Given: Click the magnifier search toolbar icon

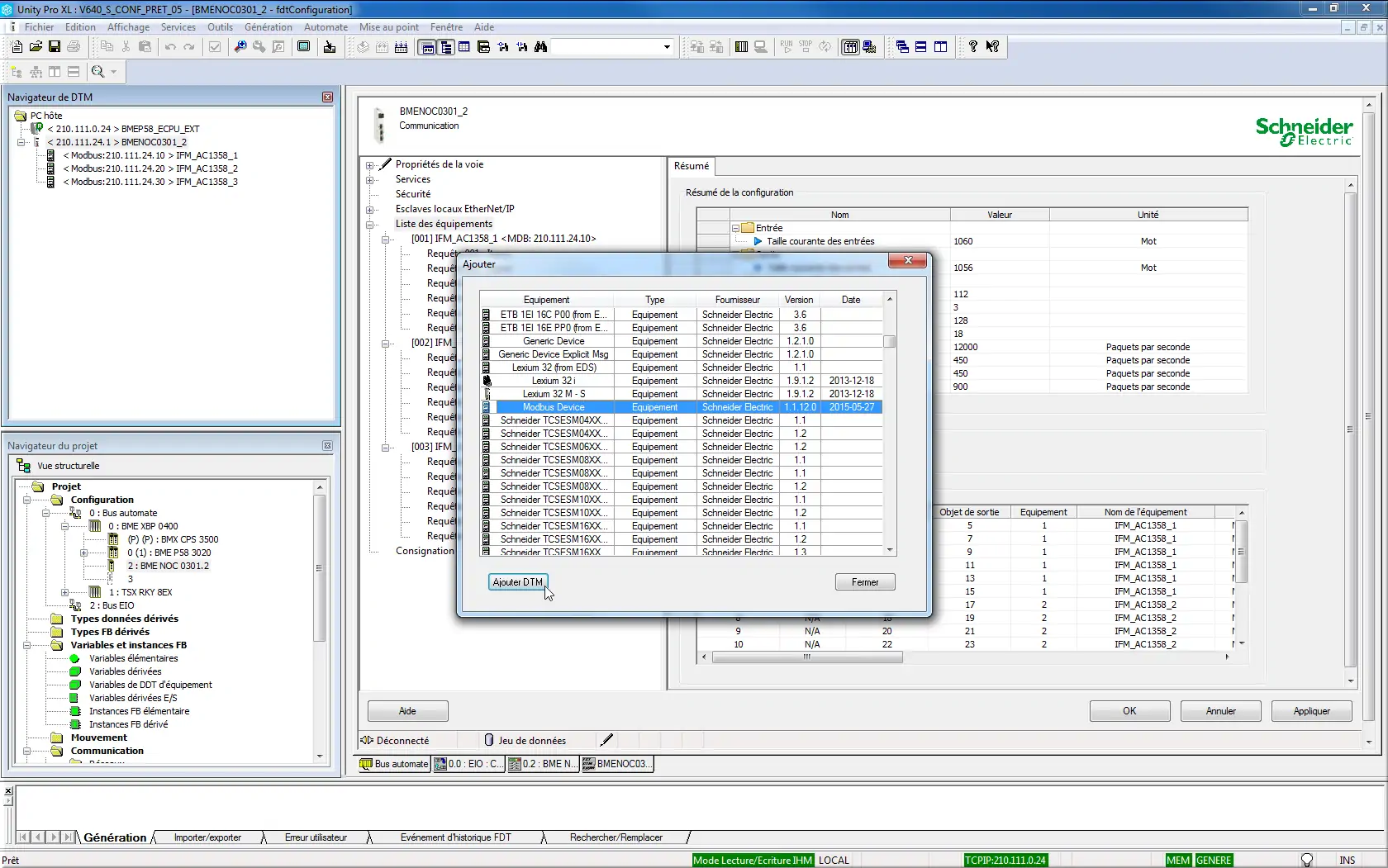Looking at the screenshot, I should coord(240,47).
